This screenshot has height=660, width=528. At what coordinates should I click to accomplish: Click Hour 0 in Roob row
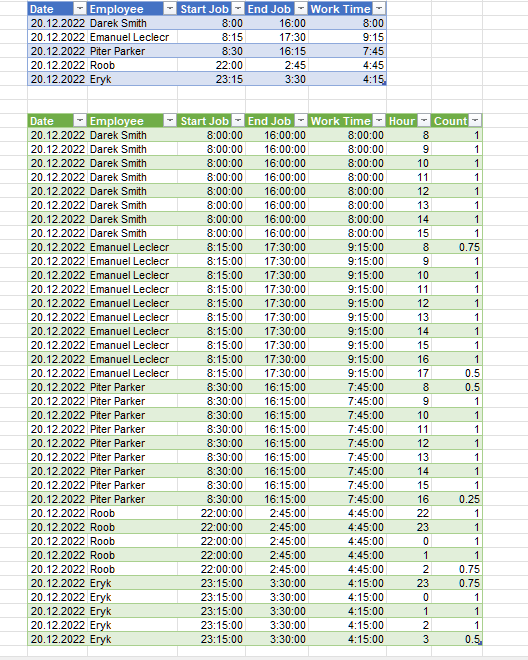409,541
